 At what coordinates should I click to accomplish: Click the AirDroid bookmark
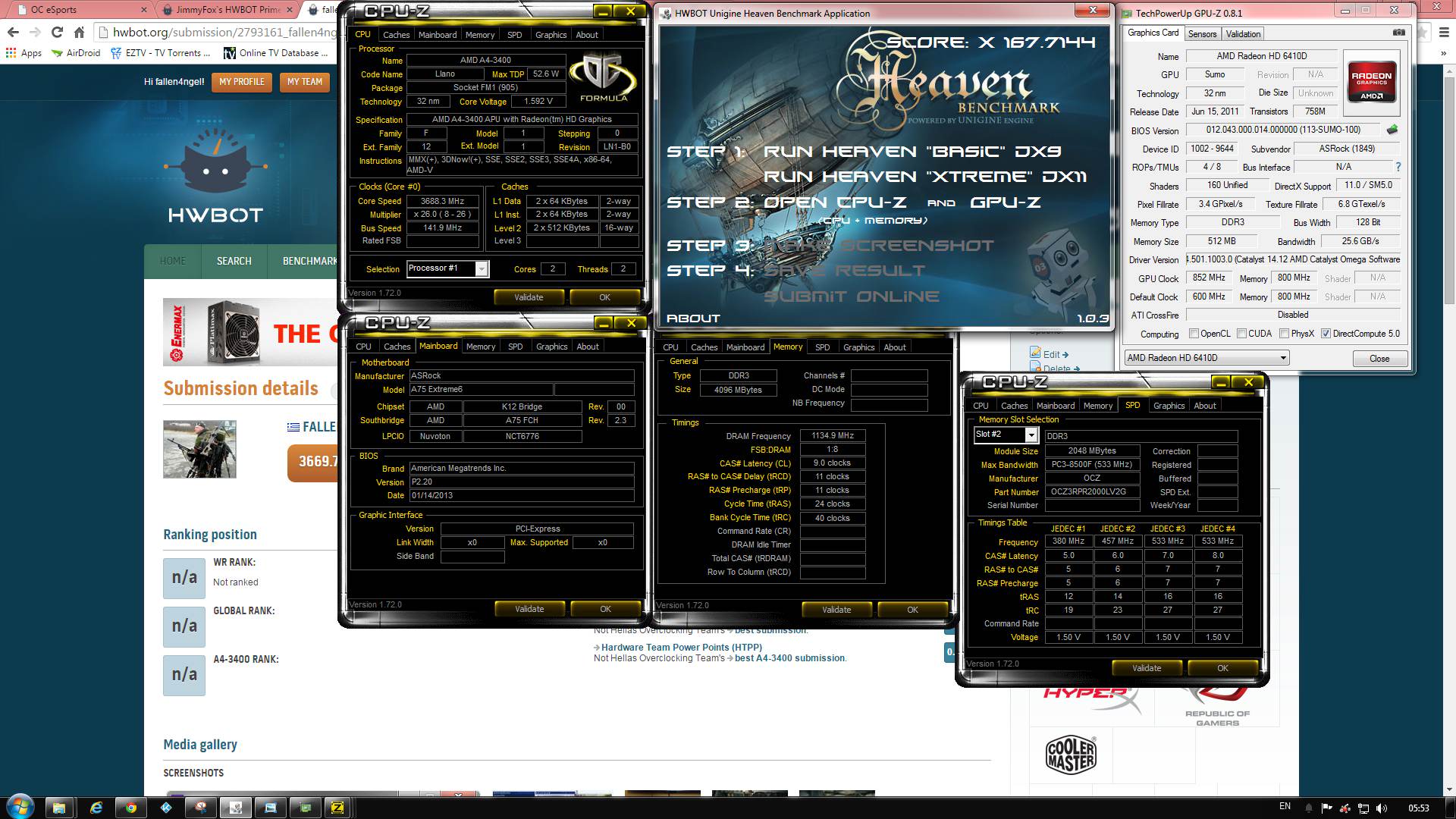(x=76, y=53)
